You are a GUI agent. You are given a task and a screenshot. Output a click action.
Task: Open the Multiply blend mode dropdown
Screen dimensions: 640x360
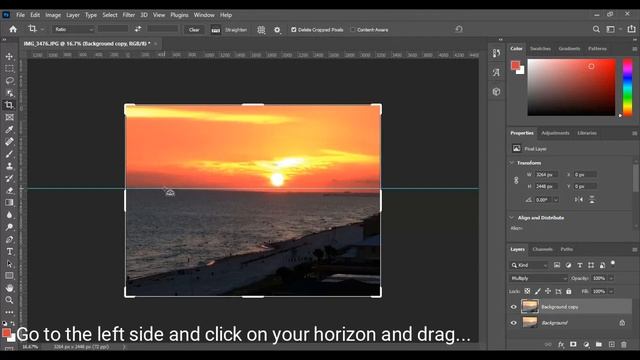click(x=538, y=278)
